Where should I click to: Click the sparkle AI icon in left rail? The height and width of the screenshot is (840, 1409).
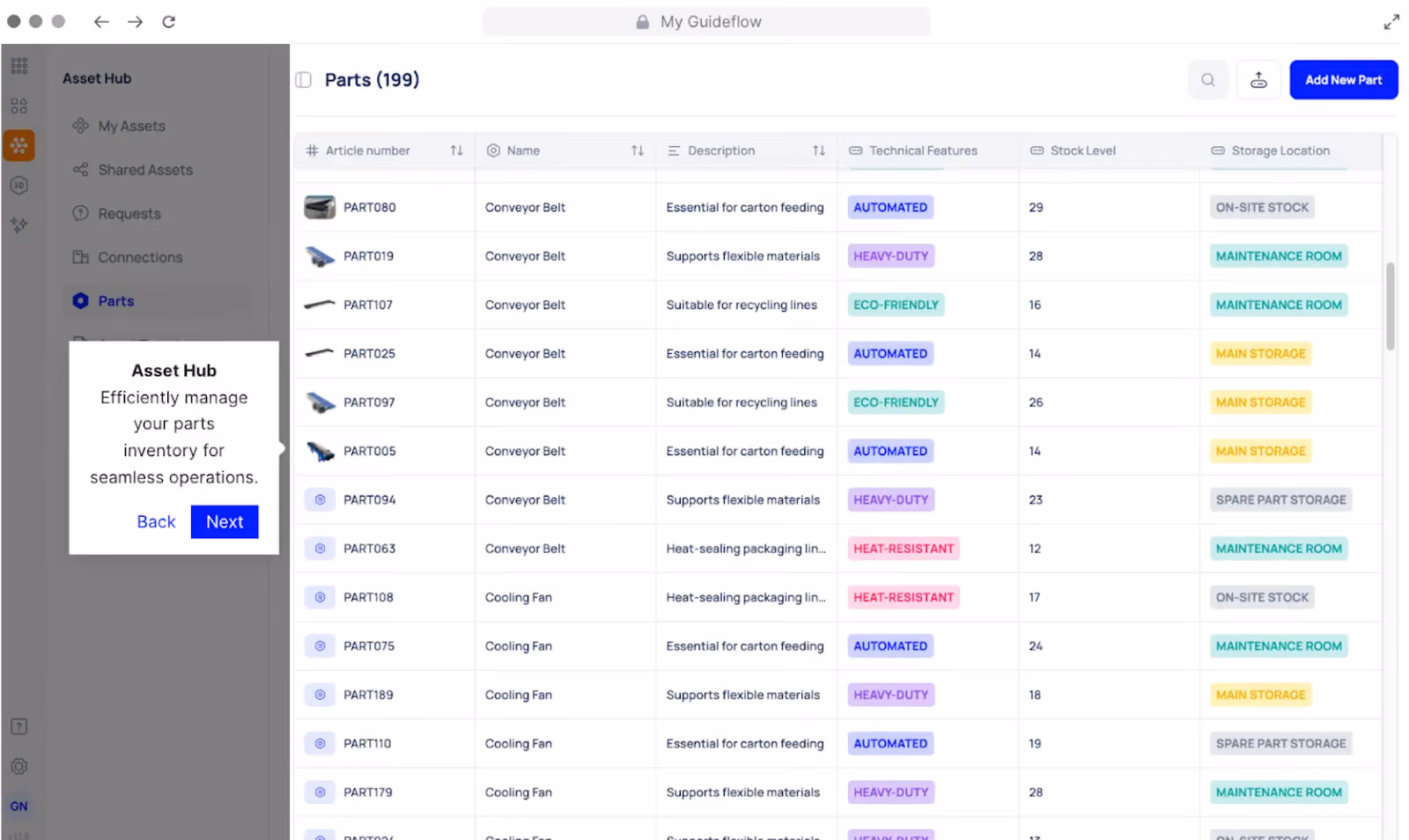coord(19,225)
